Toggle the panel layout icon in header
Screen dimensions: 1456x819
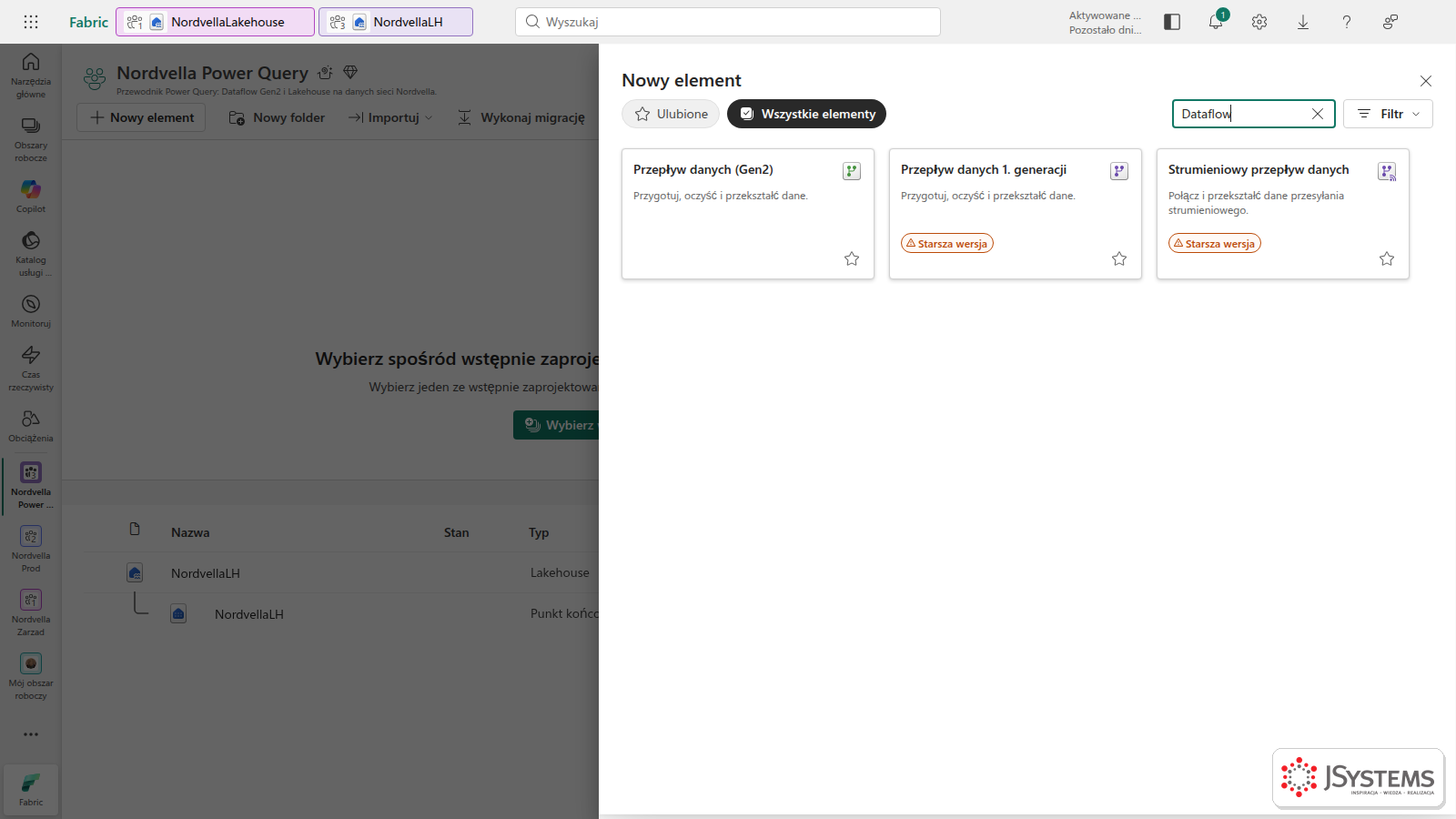tap(1172, 22)
